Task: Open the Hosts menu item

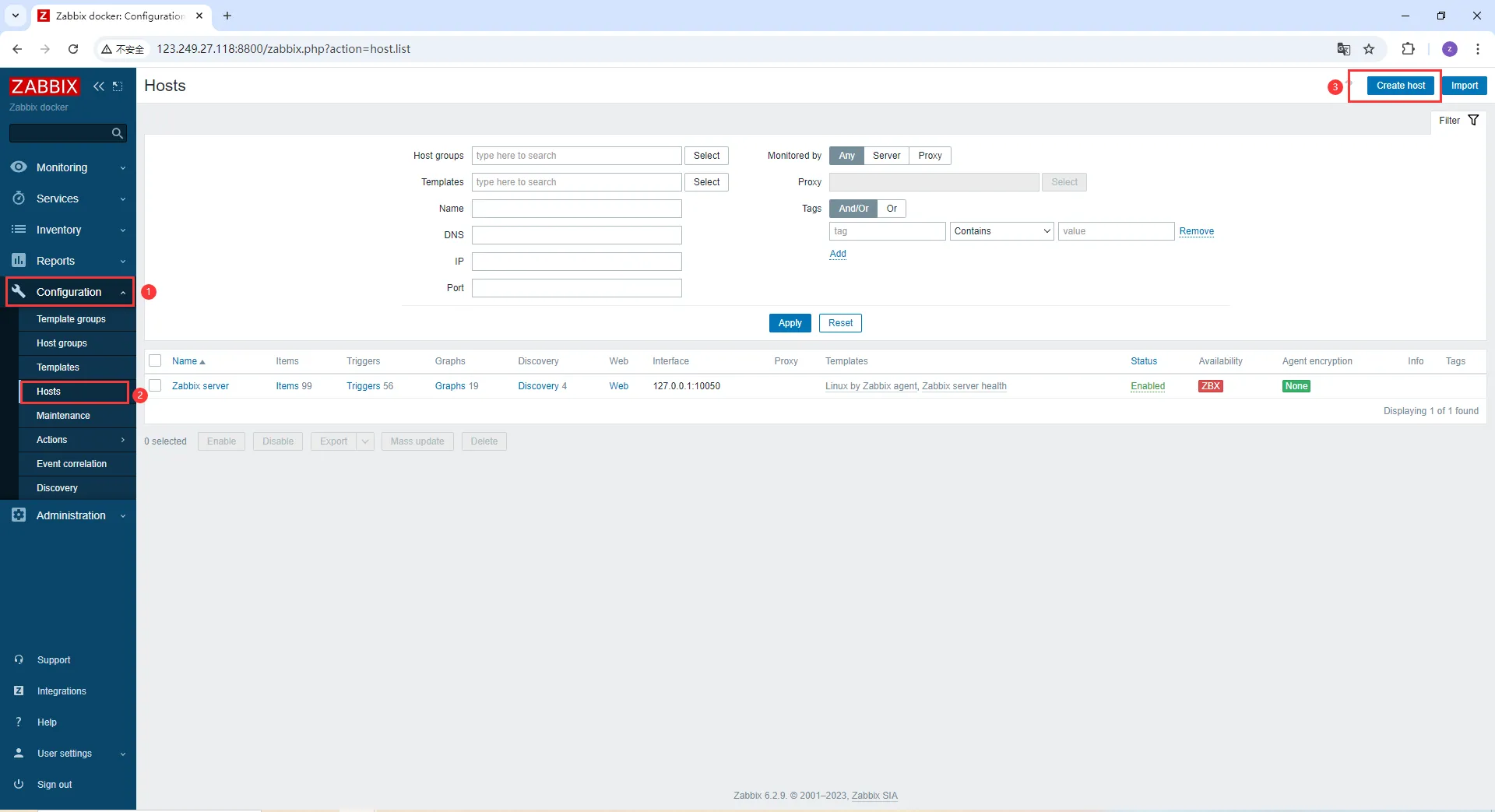Action: point(48,392)
